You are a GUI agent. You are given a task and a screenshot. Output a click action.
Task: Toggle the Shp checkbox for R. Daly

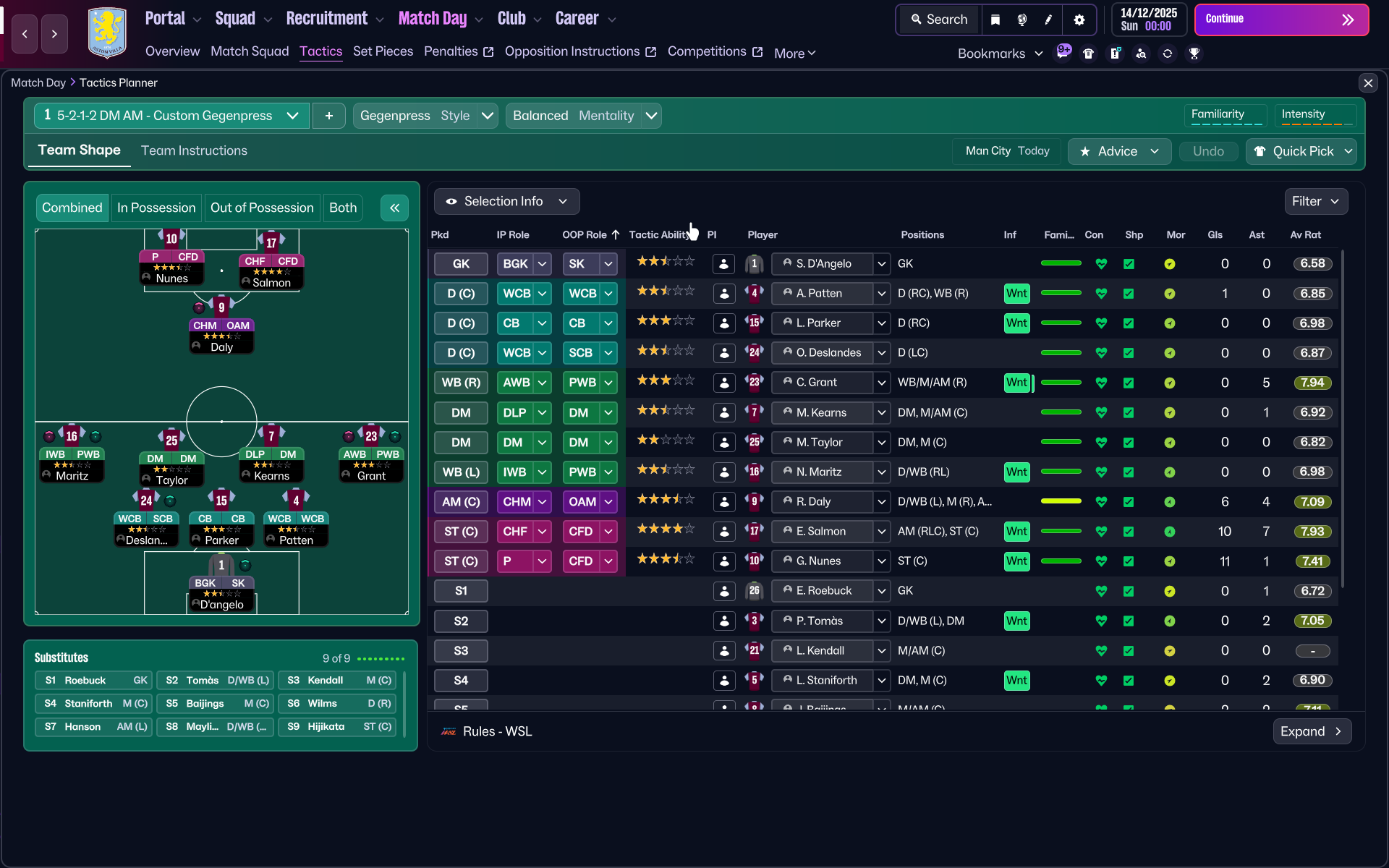1129,502
